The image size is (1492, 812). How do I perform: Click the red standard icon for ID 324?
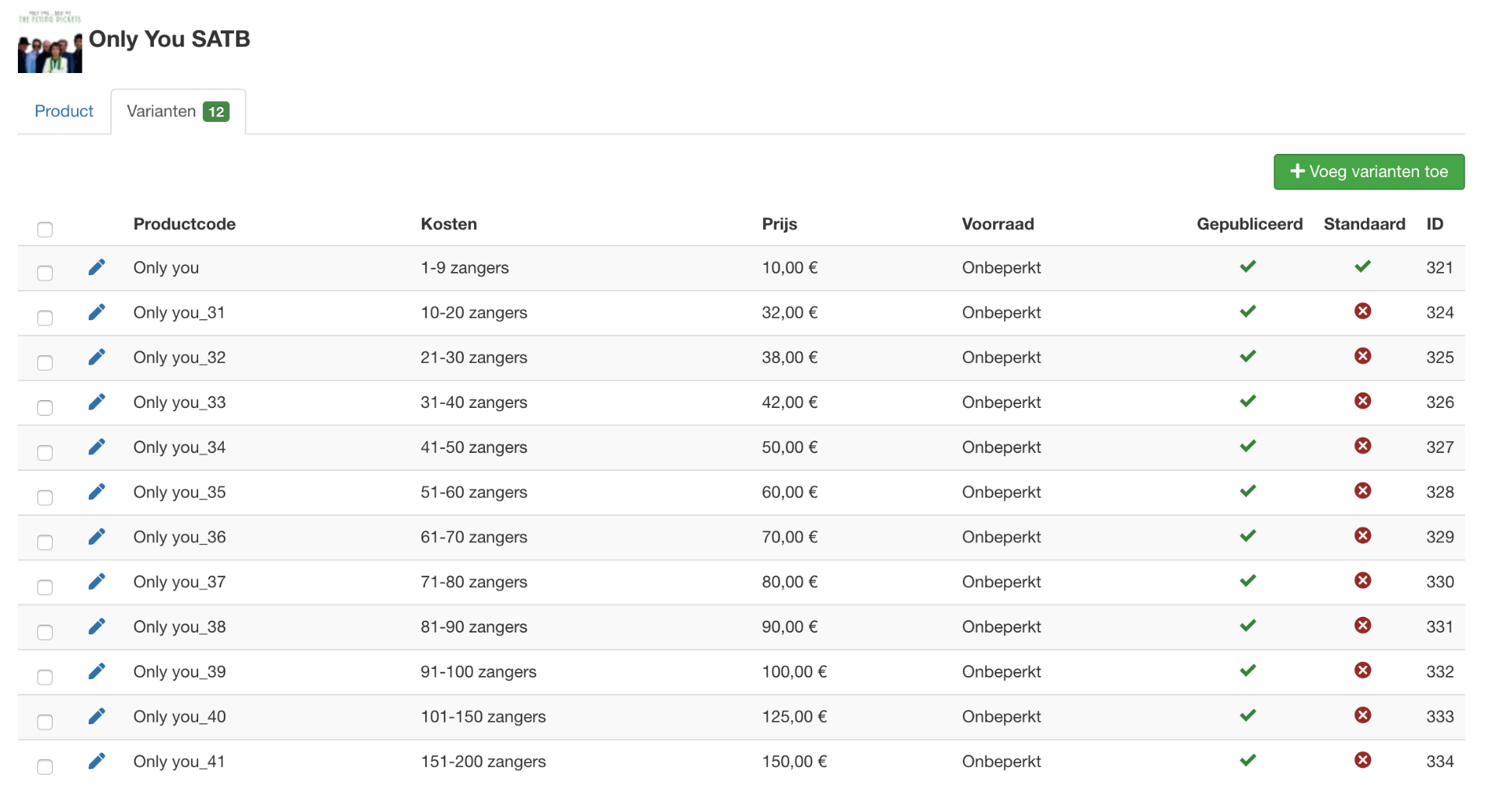tap(1362, 312)
